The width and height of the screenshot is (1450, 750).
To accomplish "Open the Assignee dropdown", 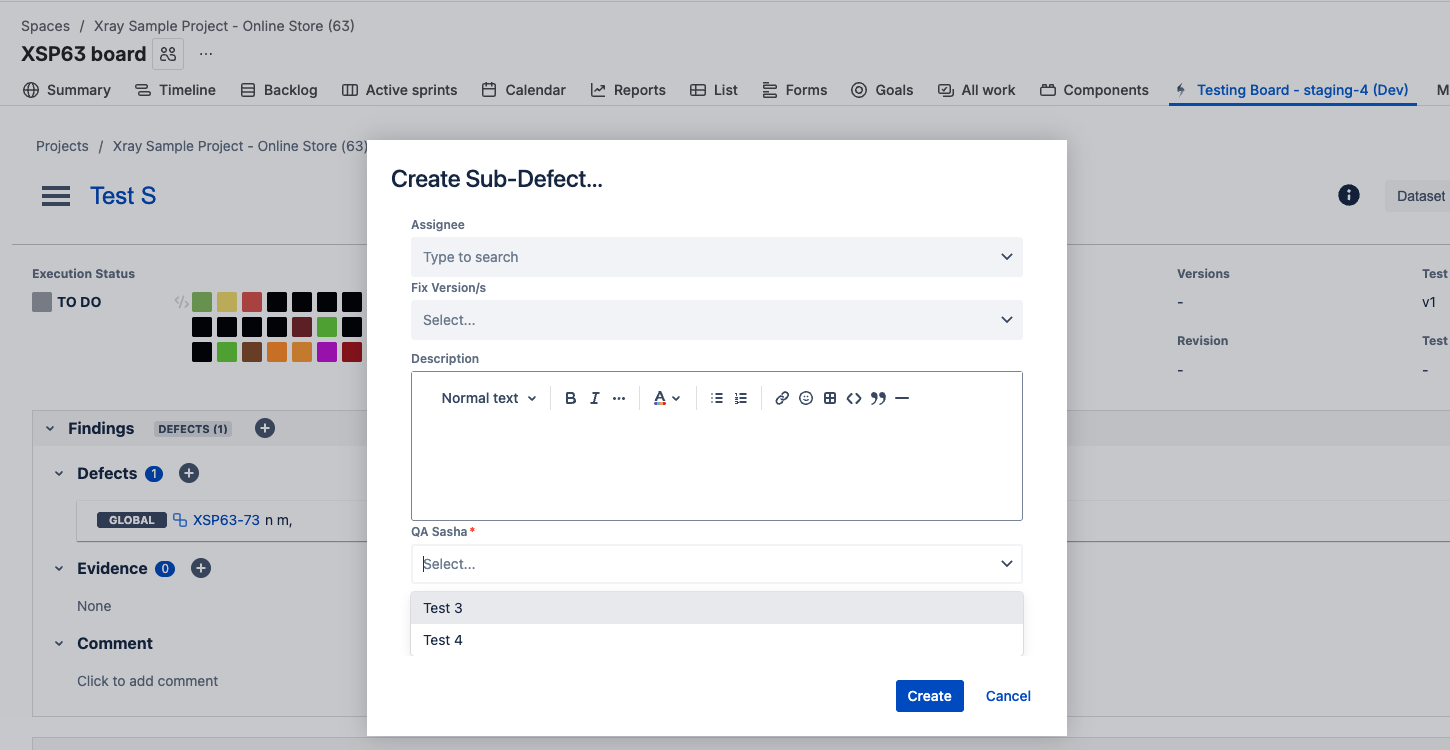I will click(x=716, y=257).
